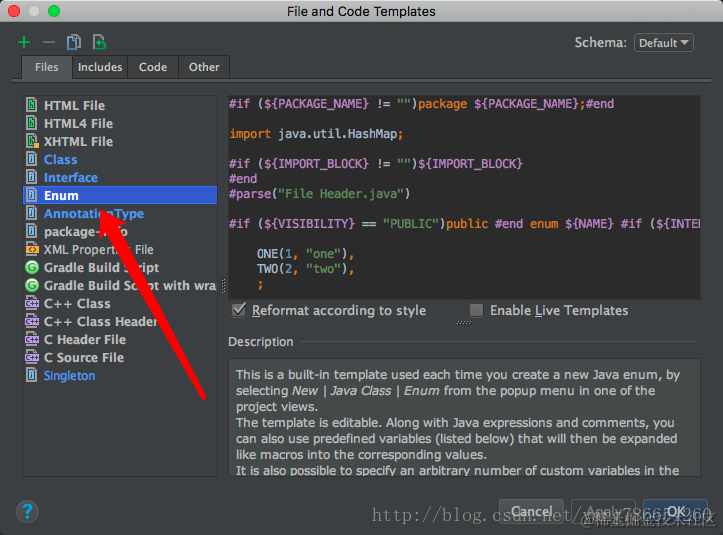Click the XML Properties File icon
This screenshot has height=535, width=723.
click(x=32, y=250)
